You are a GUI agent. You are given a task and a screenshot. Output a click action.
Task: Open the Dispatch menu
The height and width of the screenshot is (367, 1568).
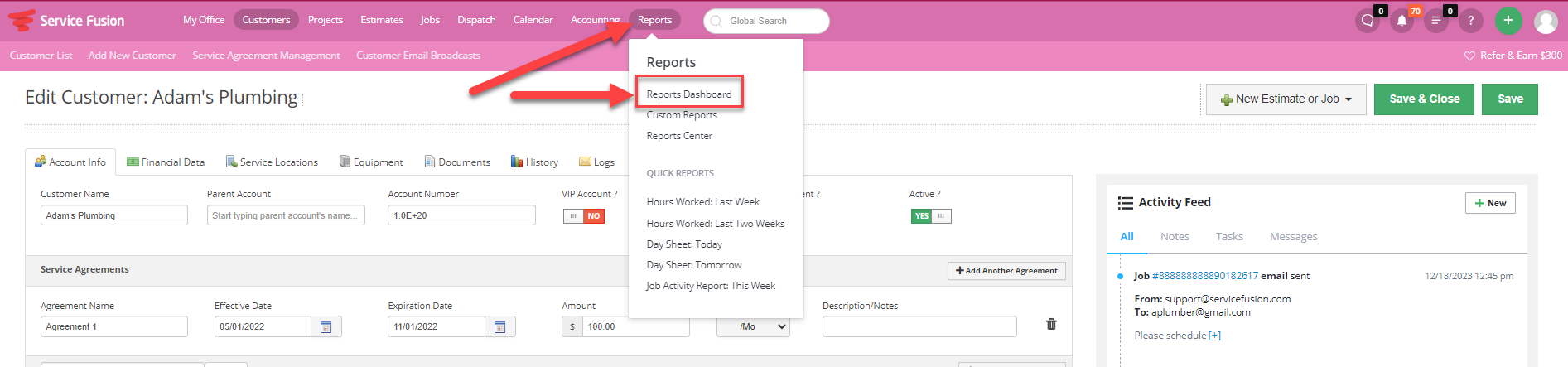[476, 20]
